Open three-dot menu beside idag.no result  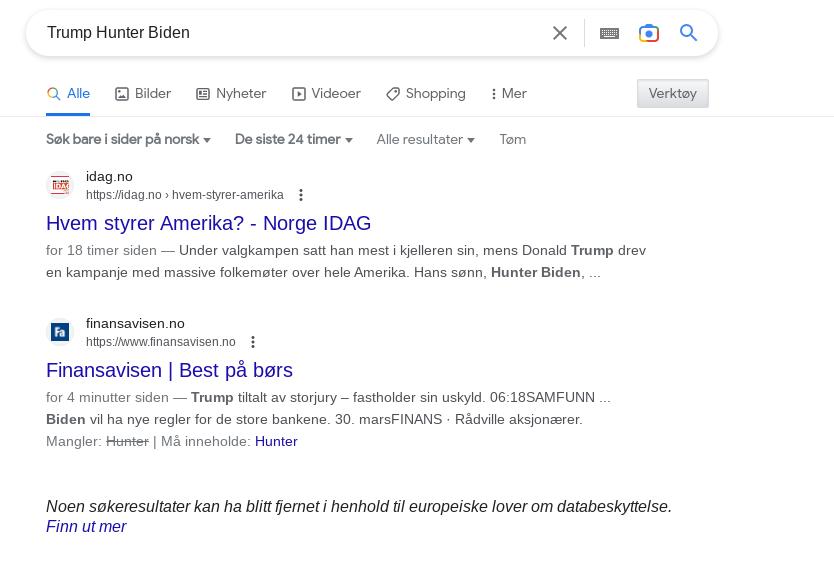(x=301, y=195)
